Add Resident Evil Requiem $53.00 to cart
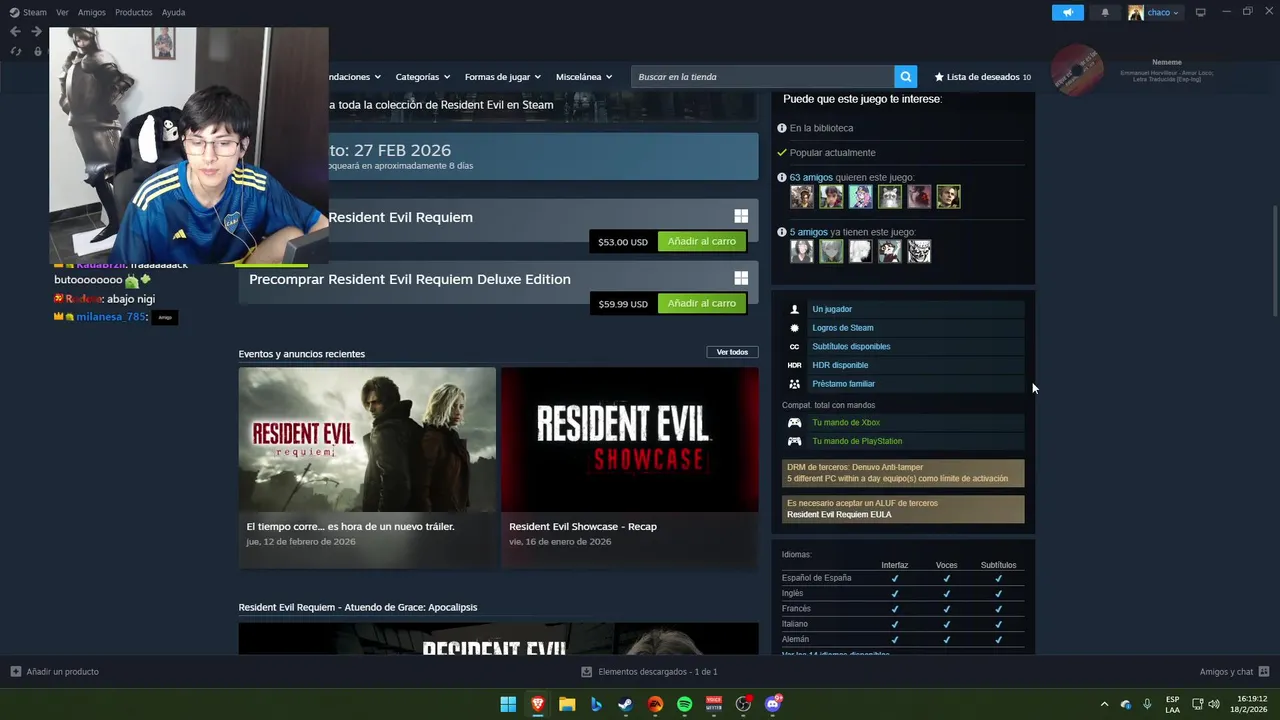This screenshot has height=720, width=1280. click(x=701, y=241)
